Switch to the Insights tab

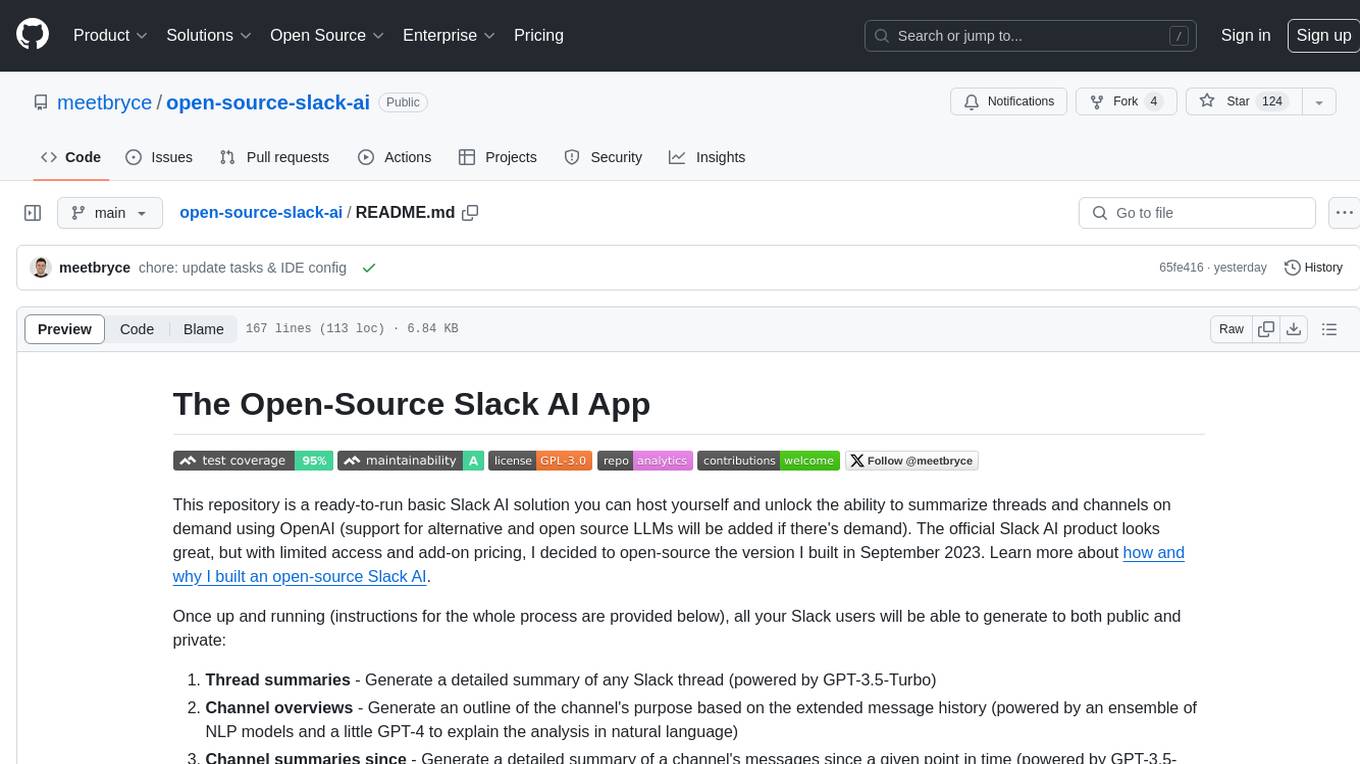(x=707, y=157)
